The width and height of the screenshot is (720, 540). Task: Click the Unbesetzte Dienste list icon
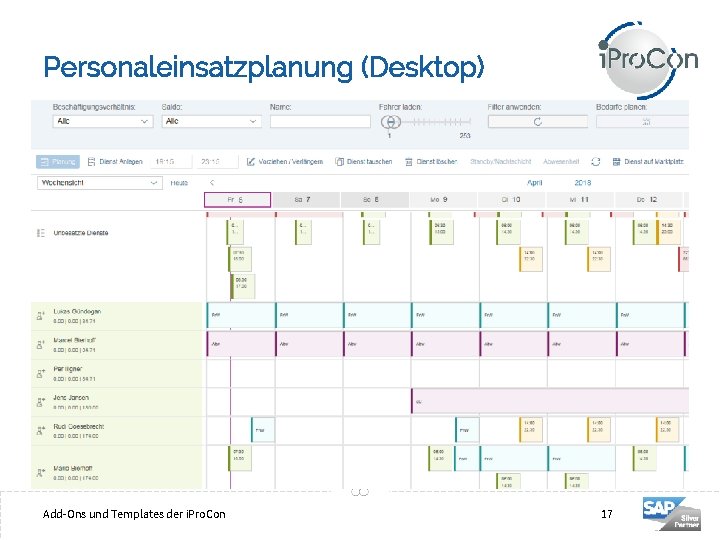[x=40, y=233]
